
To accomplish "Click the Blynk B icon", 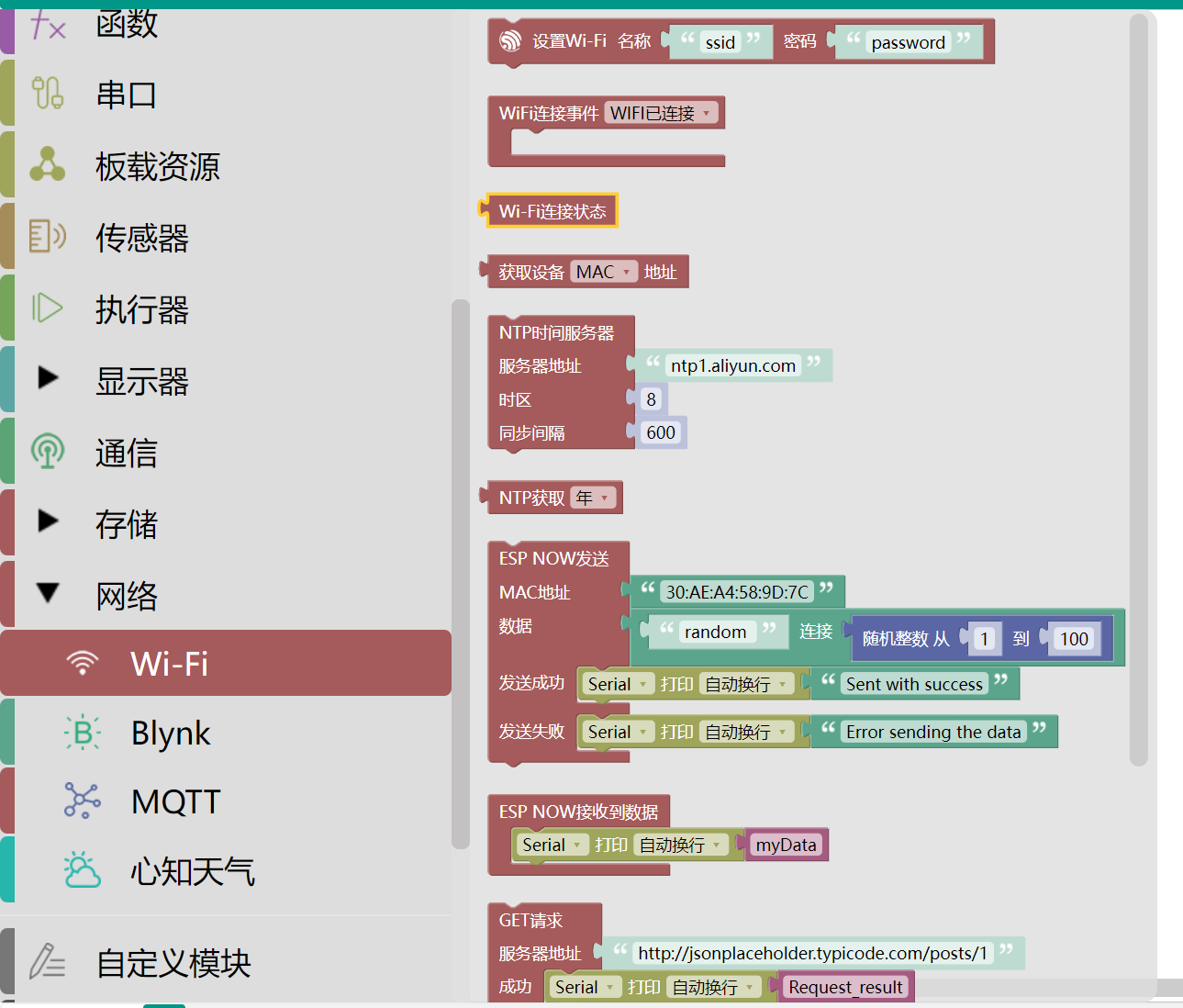I will [83, 733].
